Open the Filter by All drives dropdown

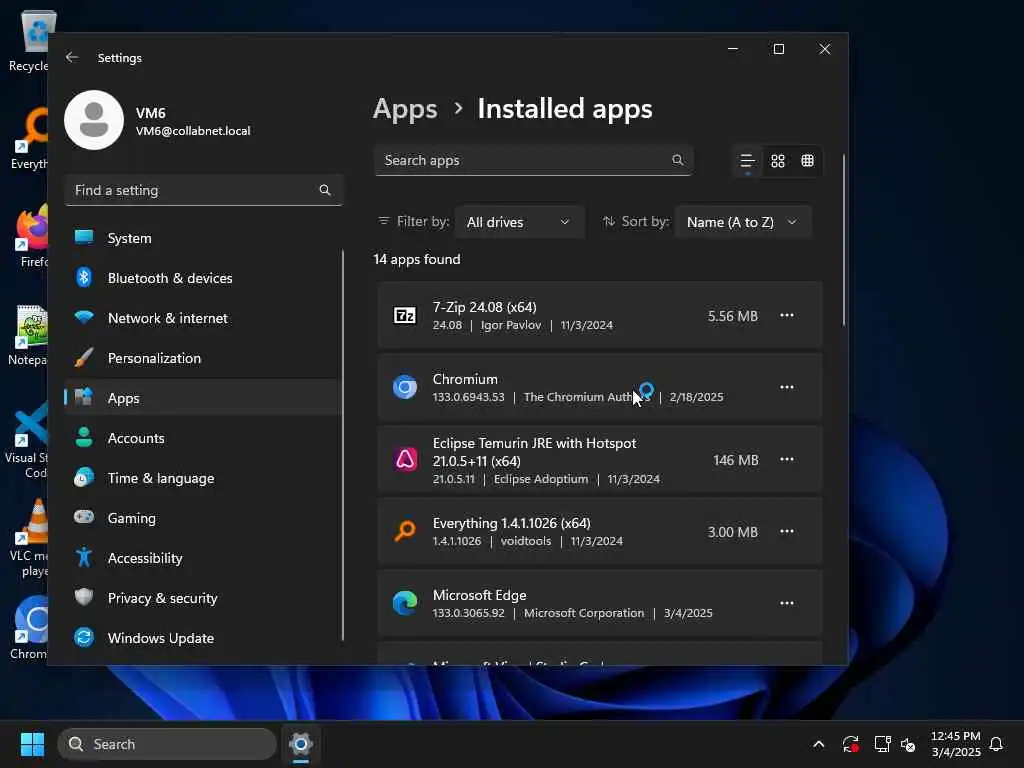(519, 222)
